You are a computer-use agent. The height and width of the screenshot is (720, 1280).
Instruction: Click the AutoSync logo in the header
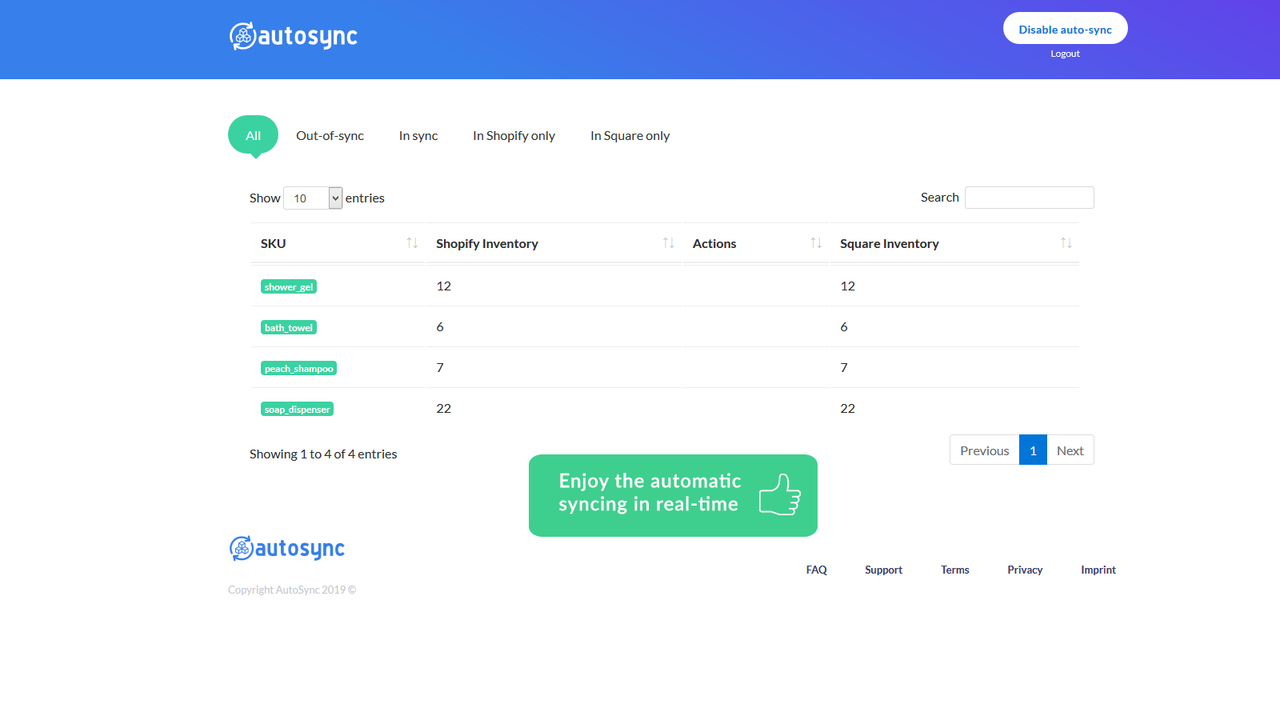(x=293, y=36)
